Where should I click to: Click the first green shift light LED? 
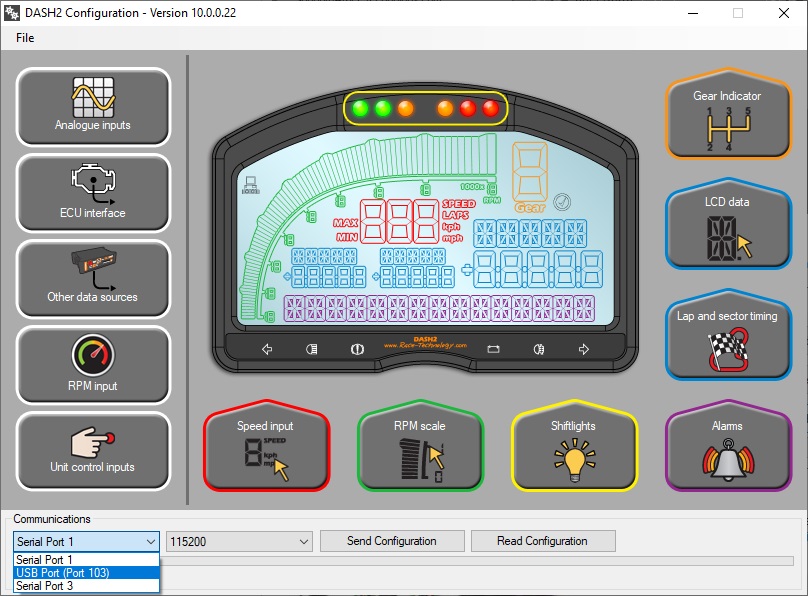[x=360, y=108]
